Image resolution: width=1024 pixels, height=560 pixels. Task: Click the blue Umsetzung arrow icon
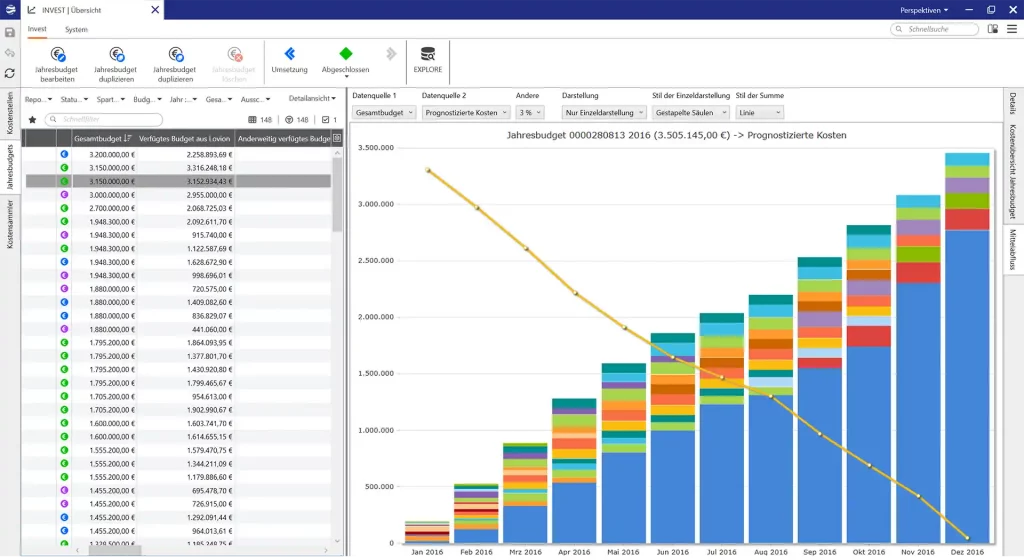tap(289, 54)
